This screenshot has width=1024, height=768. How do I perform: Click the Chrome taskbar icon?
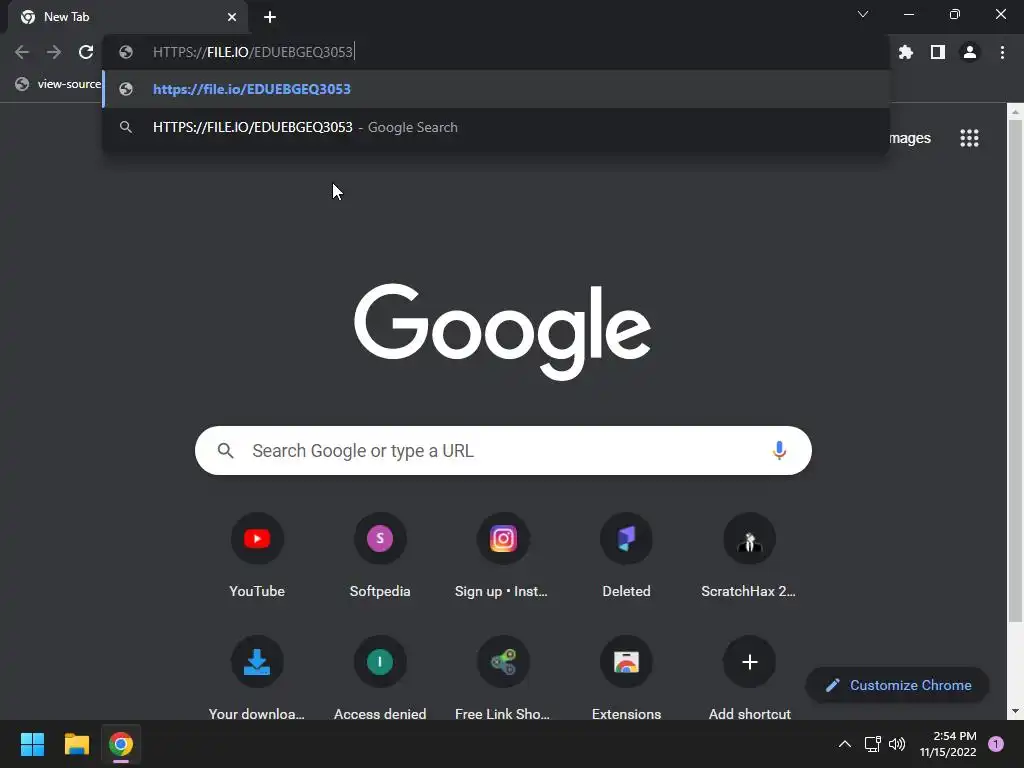[121, 744]
